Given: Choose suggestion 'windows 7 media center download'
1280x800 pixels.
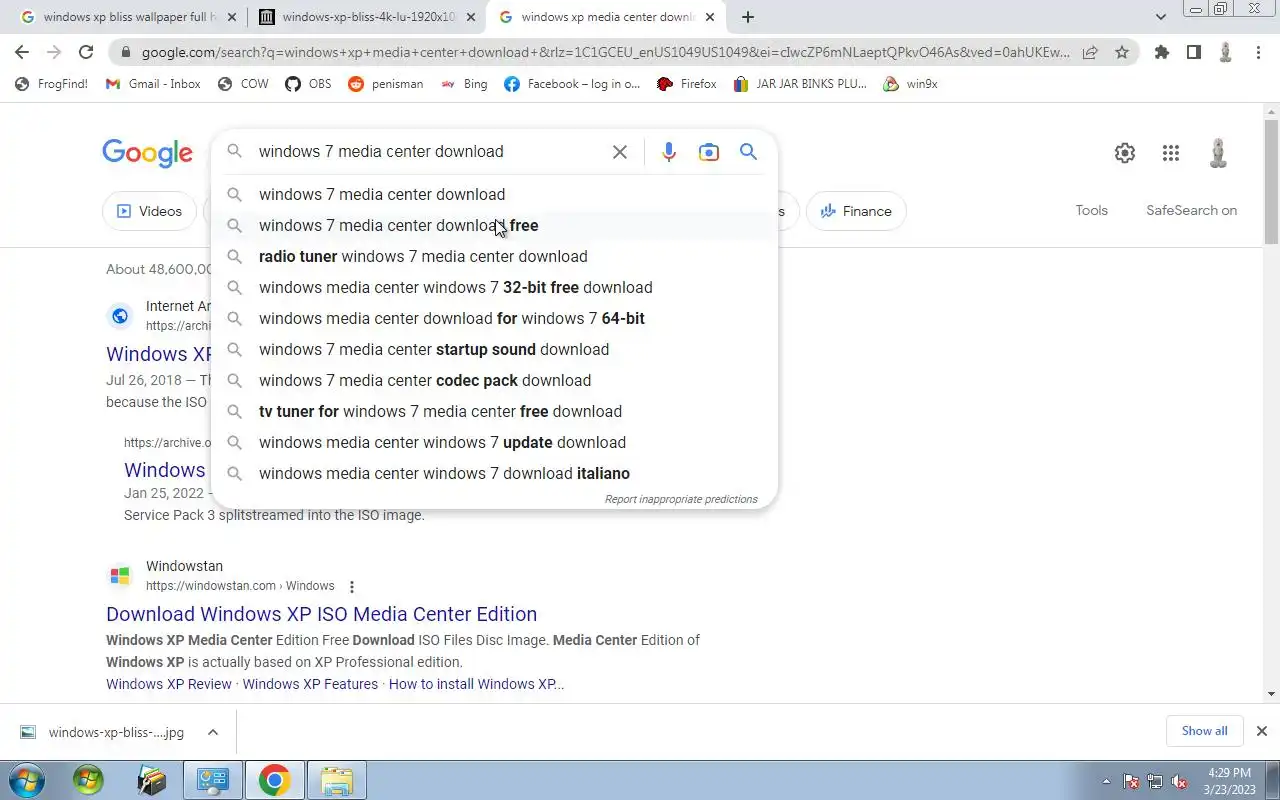Looking at the screenshot, I should click(x=494, y=194).
